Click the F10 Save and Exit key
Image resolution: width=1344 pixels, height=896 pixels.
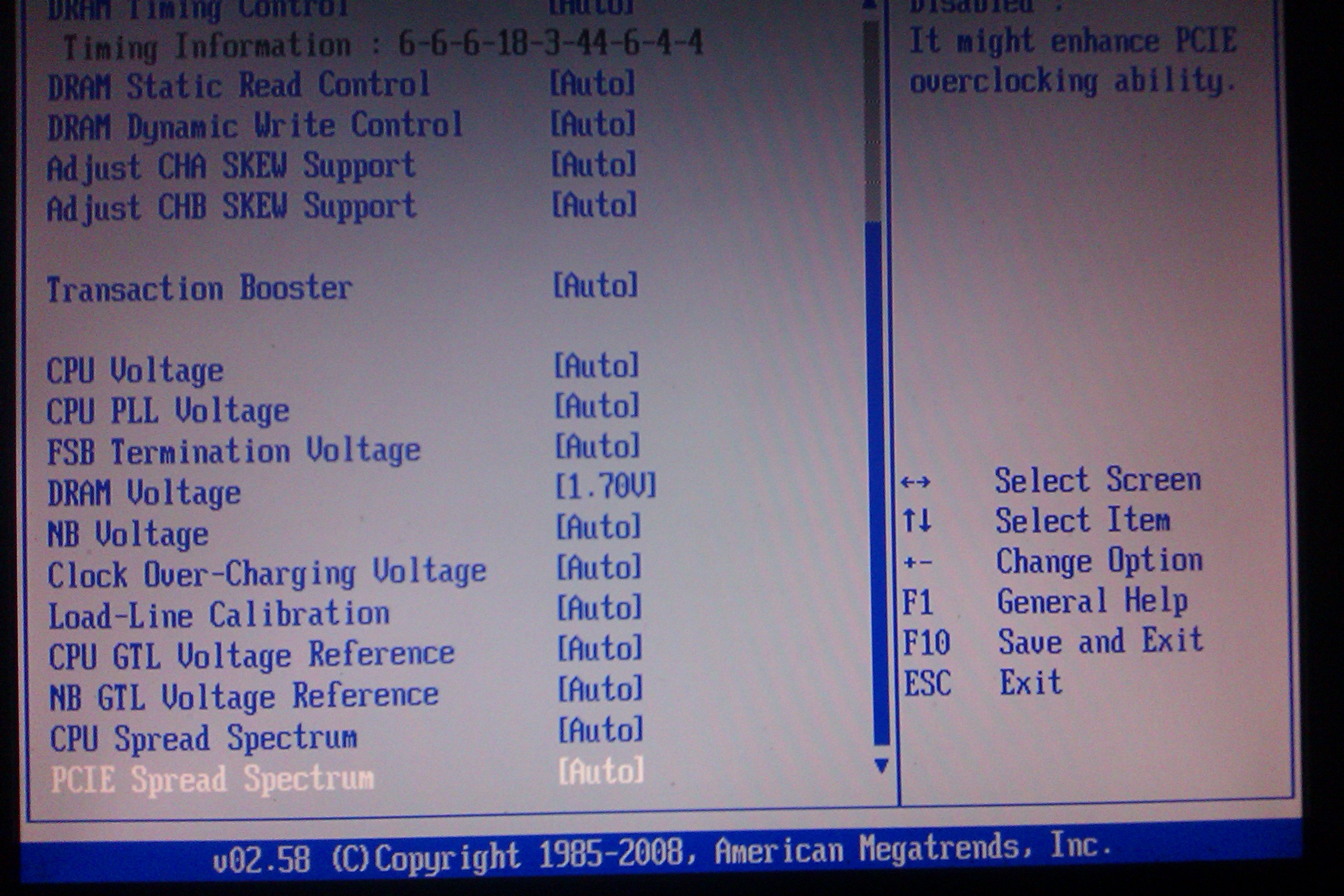[926, 642]
